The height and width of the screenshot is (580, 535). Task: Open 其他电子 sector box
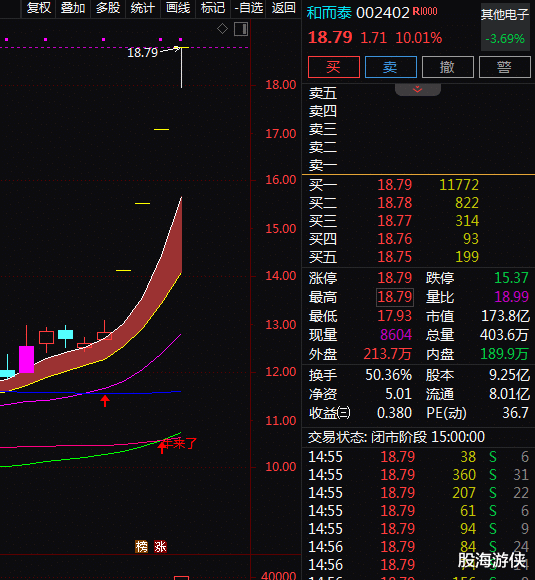click(x=505, y=27)
